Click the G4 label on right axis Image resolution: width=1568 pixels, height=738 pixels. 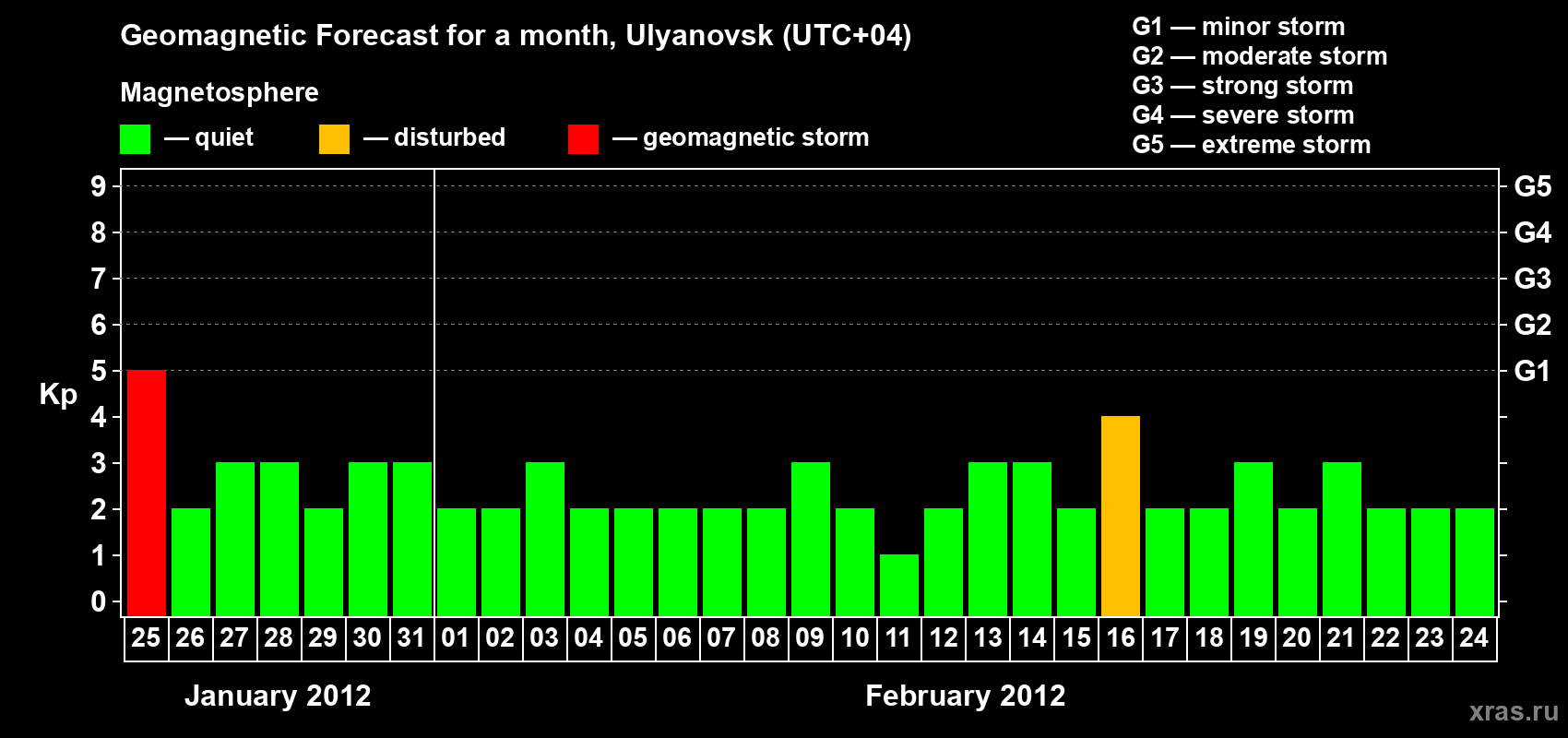(x=1533, y=232)
